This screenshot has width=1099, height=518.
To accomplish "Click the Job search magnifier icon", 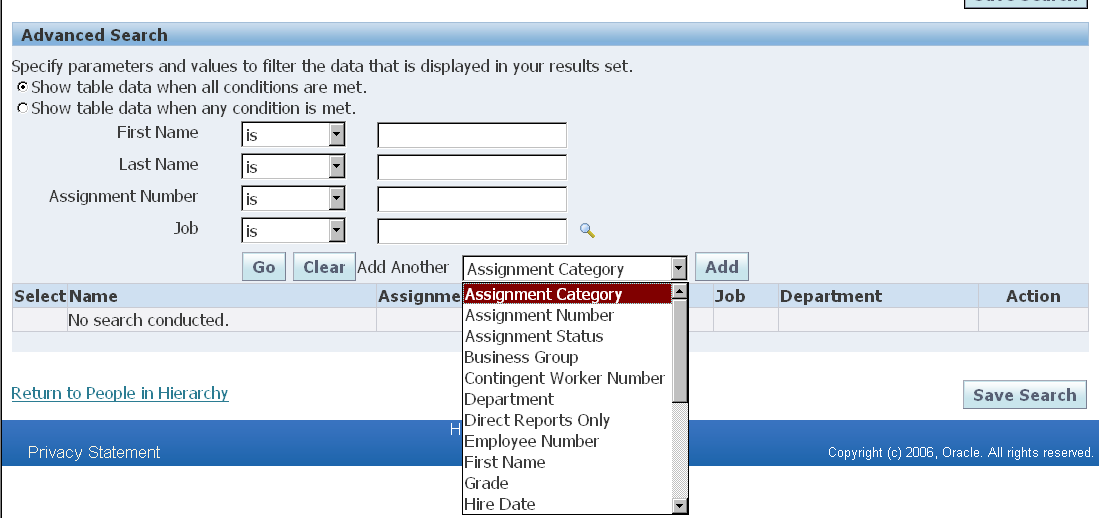I will click(x=588, y=231).
